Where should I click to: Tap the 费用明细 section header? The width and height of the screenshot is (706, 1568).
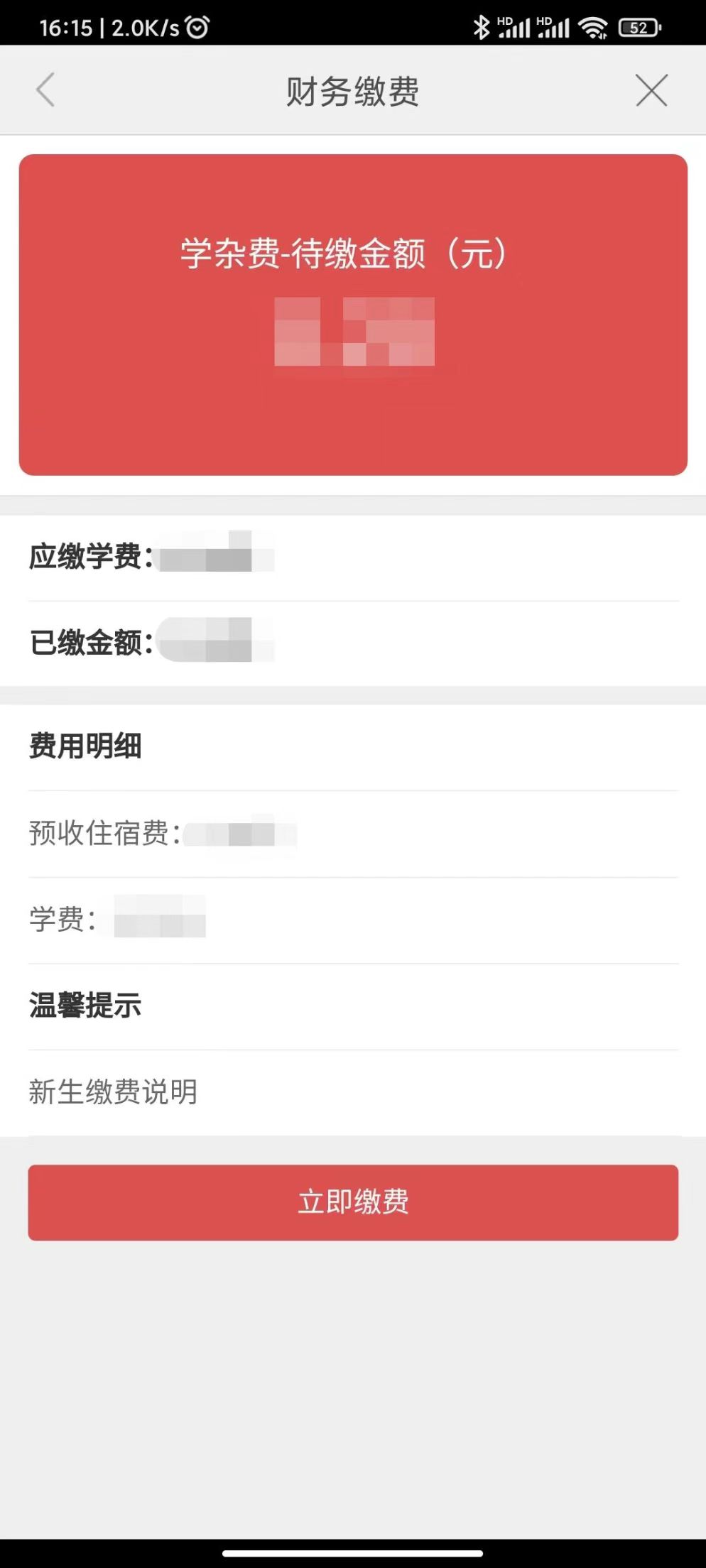pyautogui.click(x=85, y=746)
